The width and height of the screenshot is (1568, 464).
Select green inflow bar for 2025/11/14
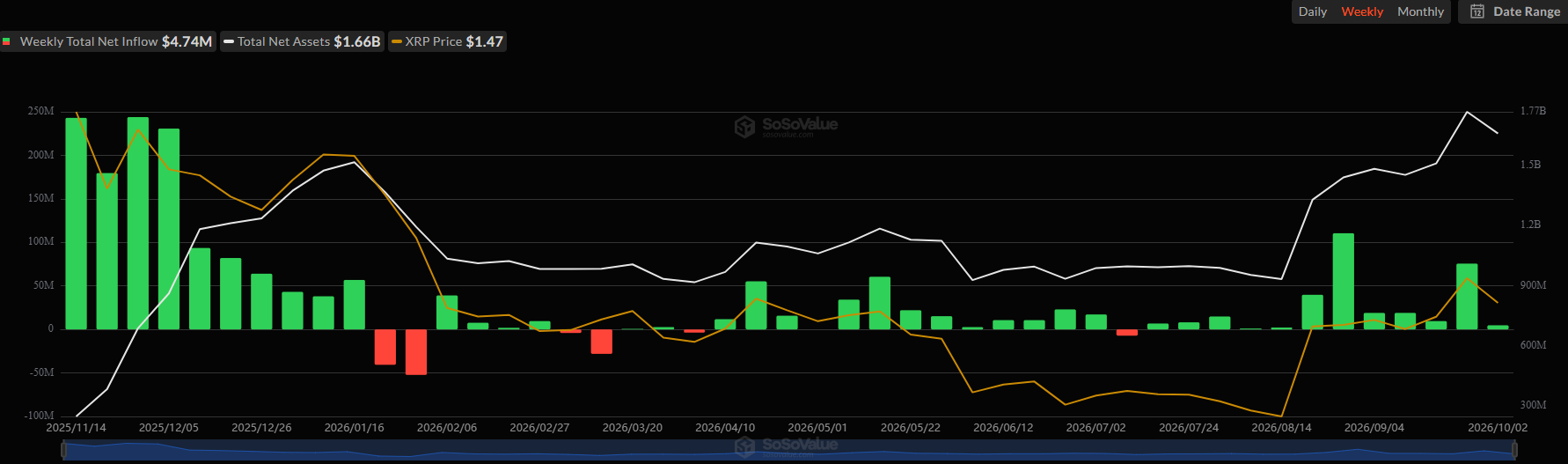[77, 224]
